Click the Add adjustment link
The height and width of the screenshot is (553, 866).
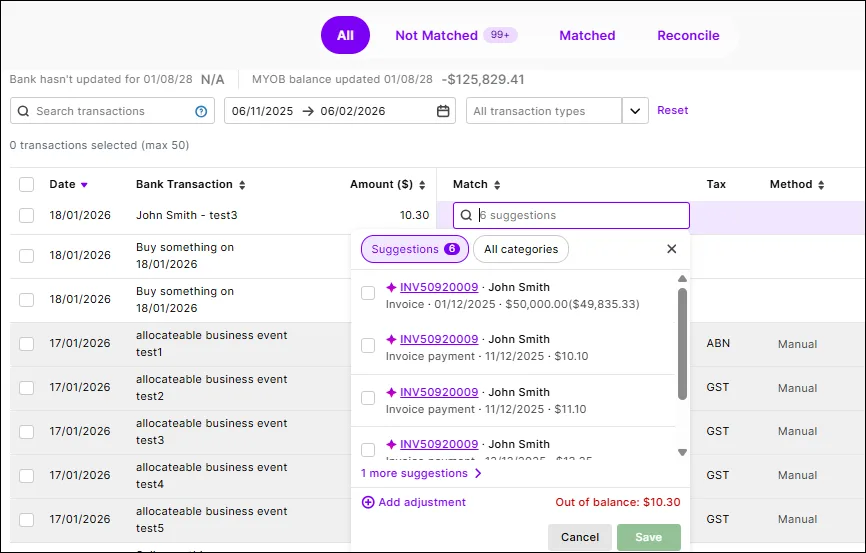pyautogui.click(x=422, y=502)
